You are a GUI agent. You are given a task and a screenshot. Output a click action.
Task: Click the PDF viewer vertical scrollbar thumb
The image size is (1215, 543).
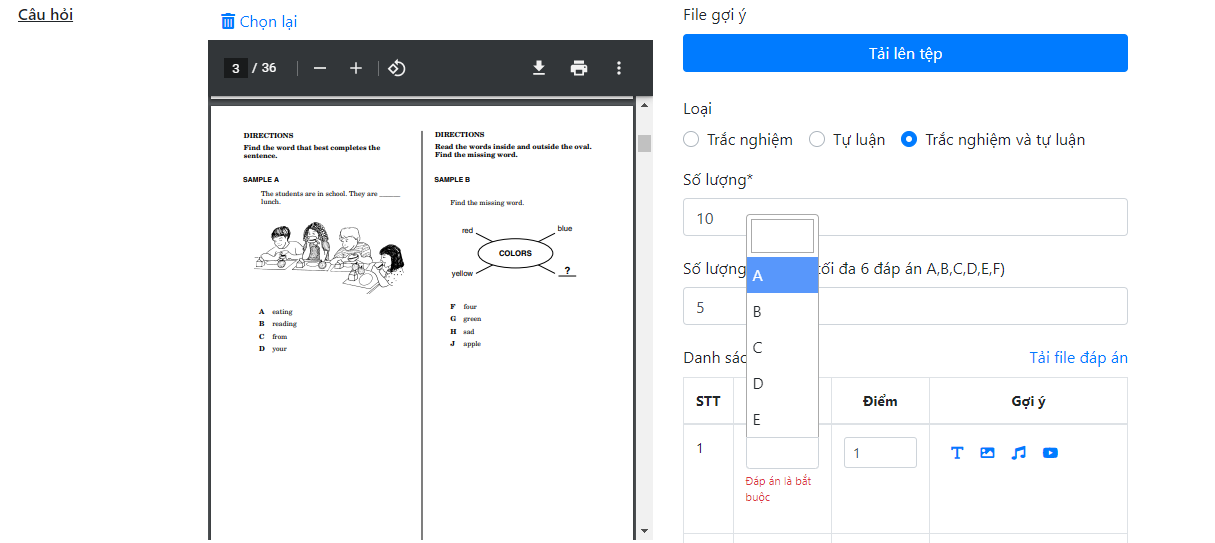[x=644, y=143]
